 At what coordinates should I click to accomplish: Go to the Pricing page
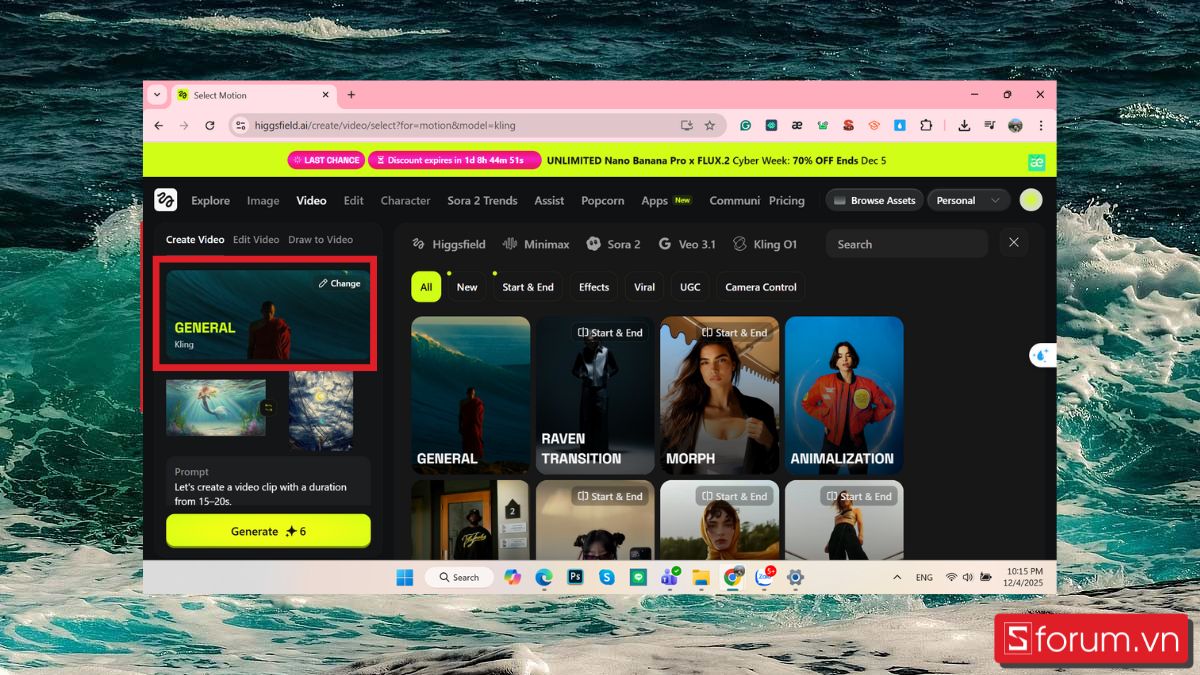coord(787,200)
